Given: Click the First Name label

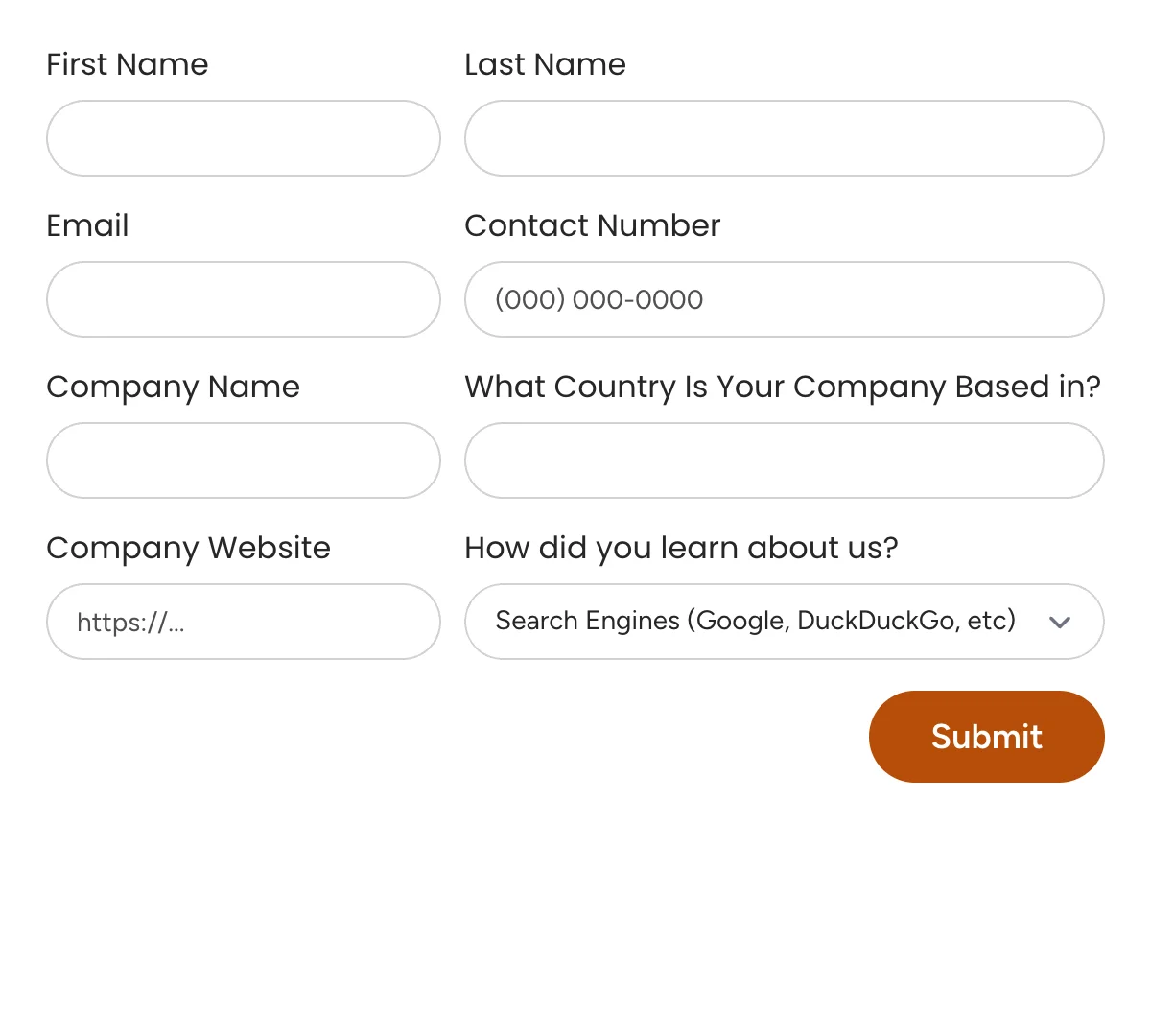Looking at the screenshot, I should (127, 64).
